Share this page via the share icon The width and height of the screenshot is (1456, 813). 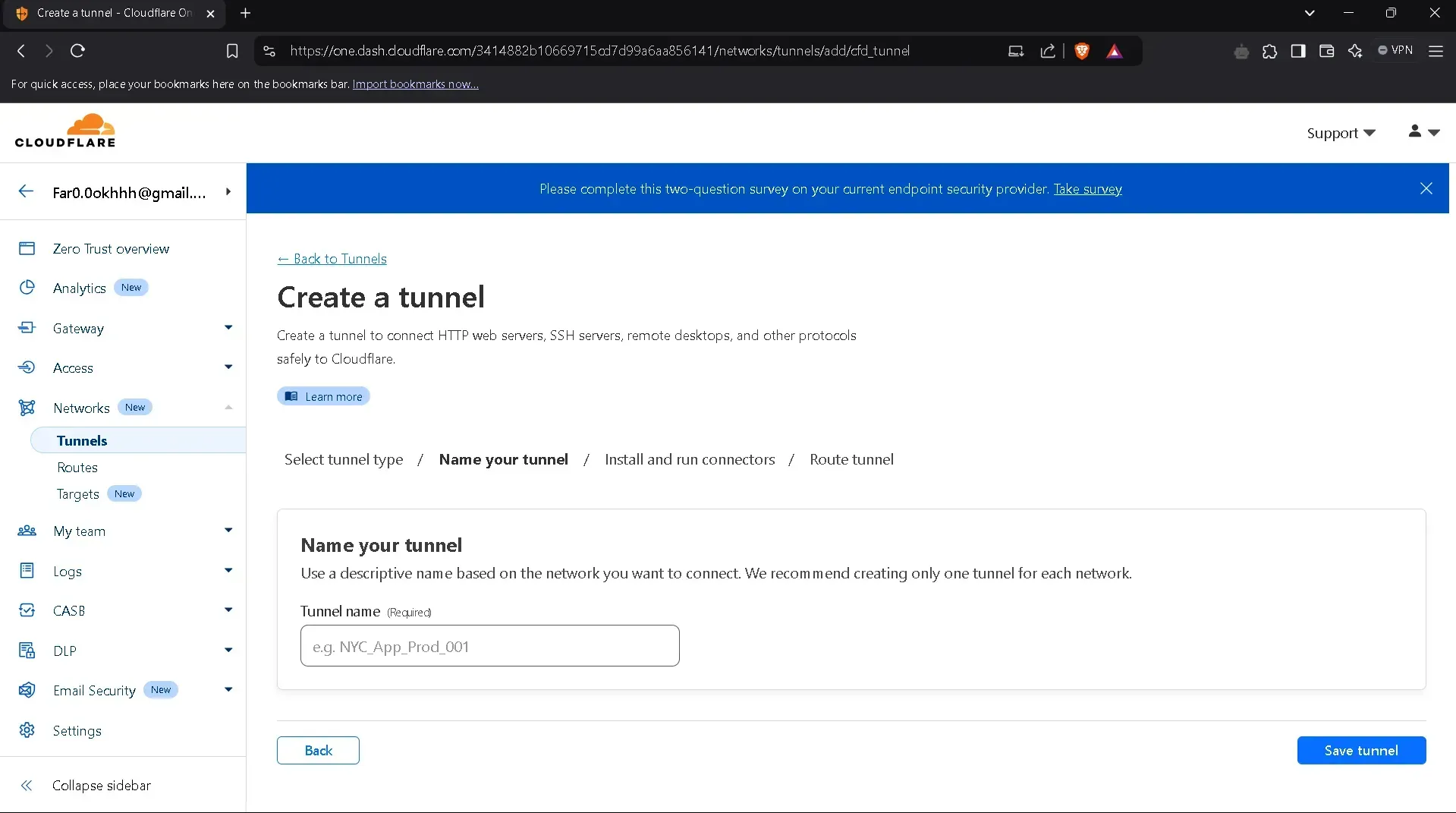point(1048,51)
